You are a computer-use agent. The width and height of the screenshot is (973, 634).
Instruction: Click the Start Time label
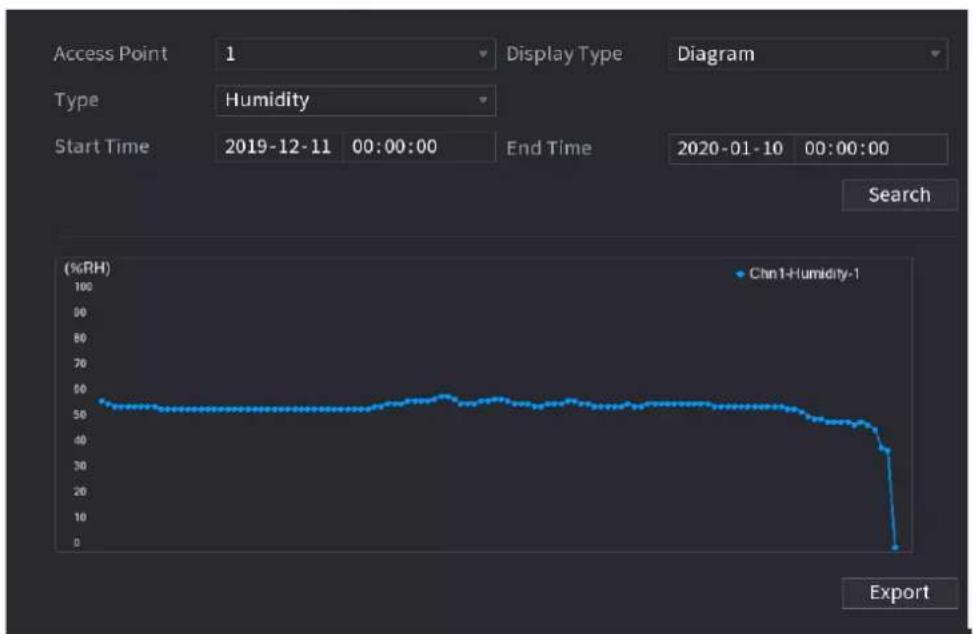[x=102, y=147]
